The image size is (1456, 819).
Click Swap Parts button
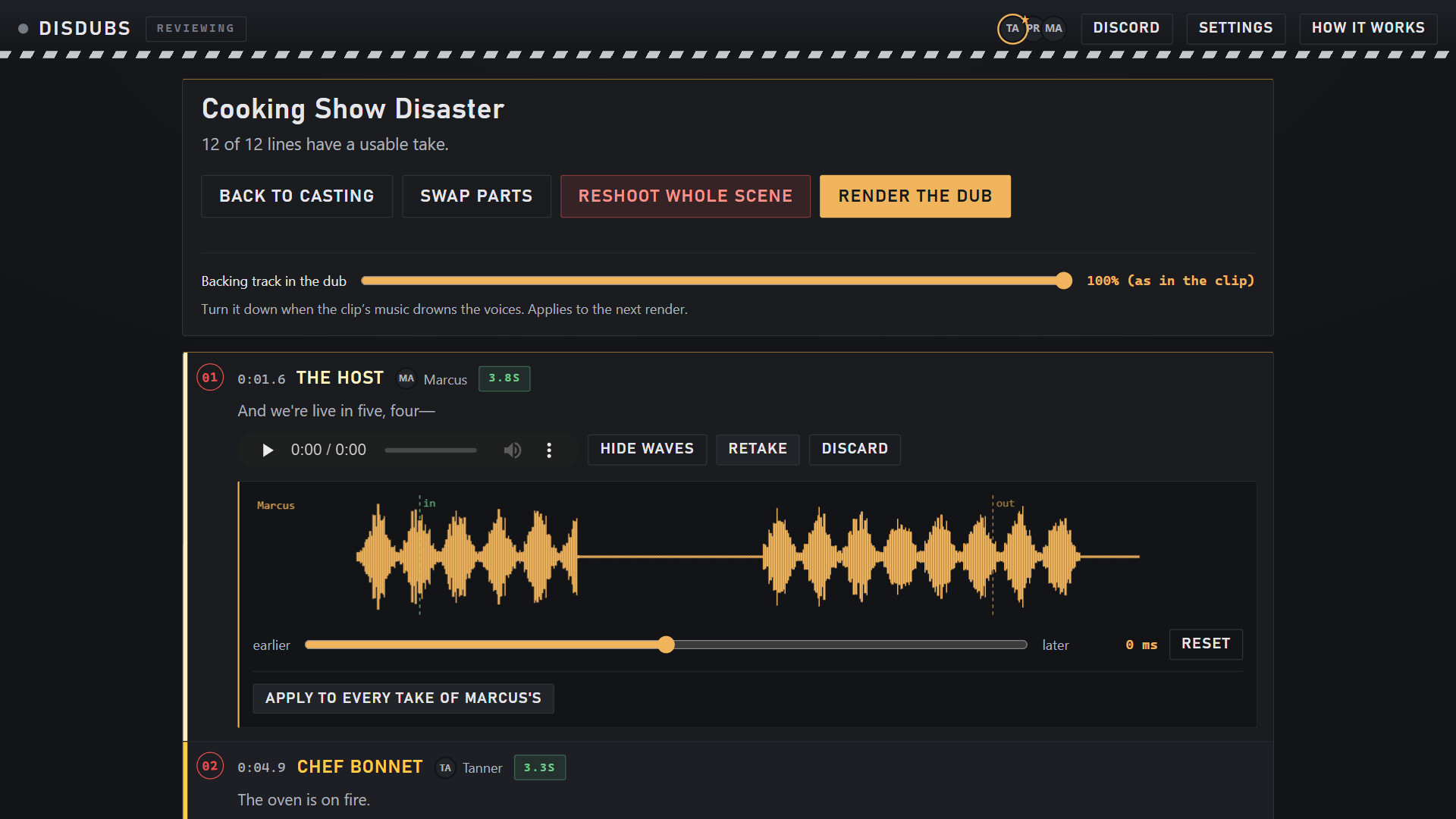pos(476,196)
